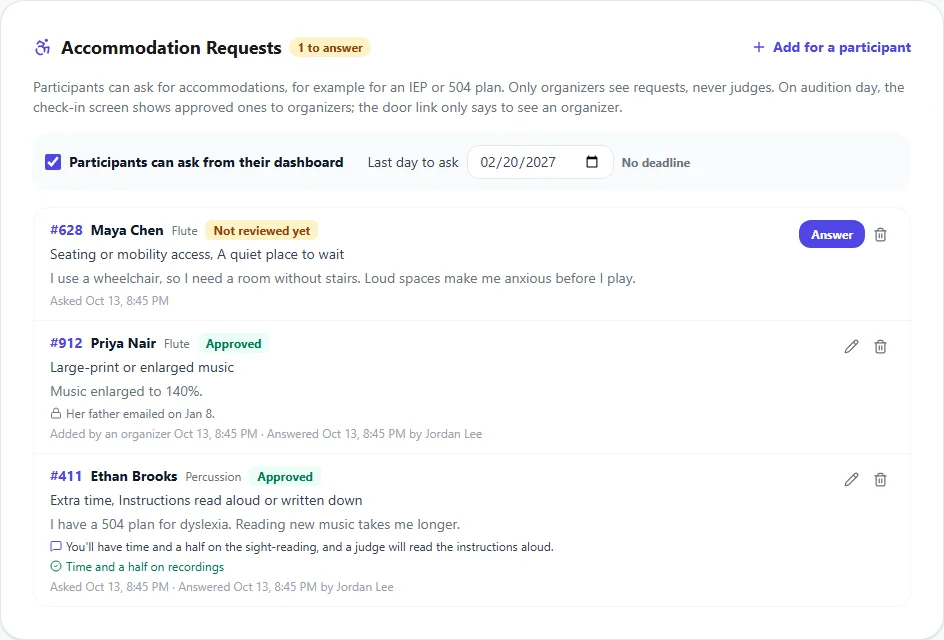944x640 pixels.
Task: Click the plus icon before Add for a participant
Action: 759,47
